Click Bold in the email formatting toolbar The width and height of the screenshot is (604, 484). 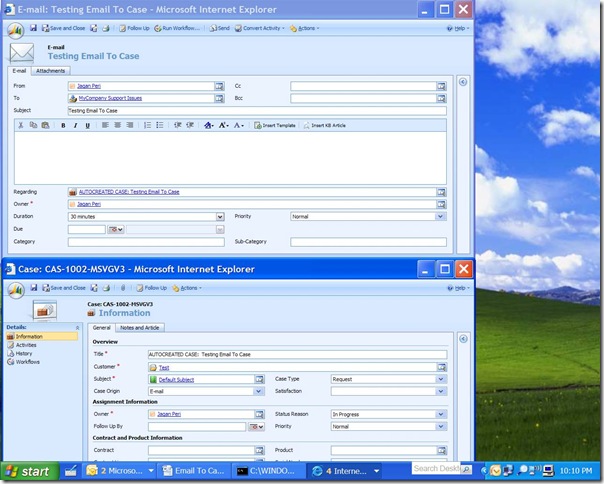pyautogui.click(x=63, y=125)
